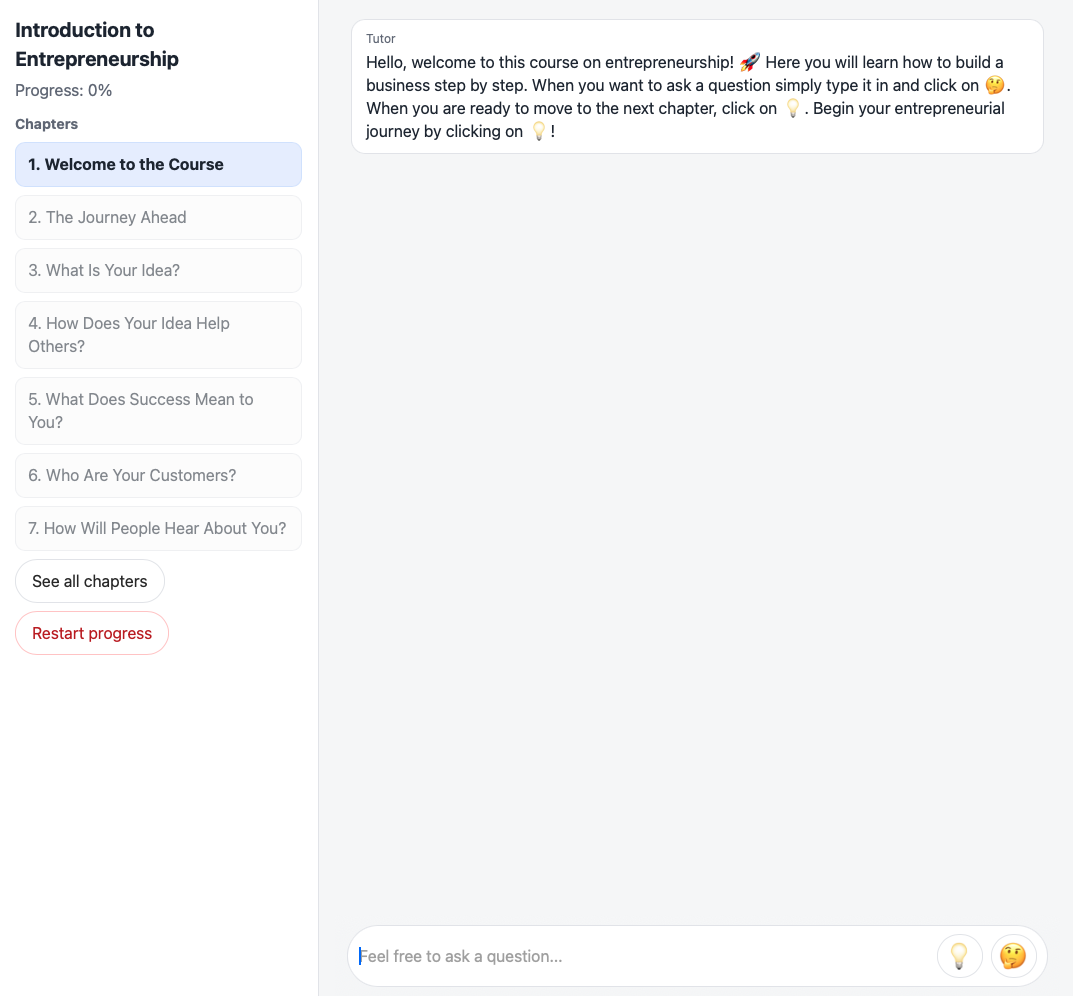Open chapter 2 The Journey Ahead
Screen dimensions: 1073x996
click(158, 218)
